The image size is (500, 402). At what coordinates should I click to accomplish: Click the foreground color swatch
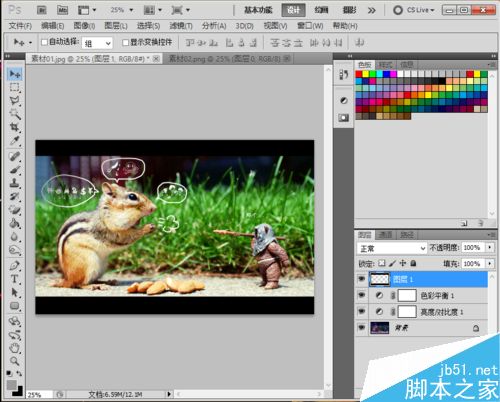click(x=12, y=385)
